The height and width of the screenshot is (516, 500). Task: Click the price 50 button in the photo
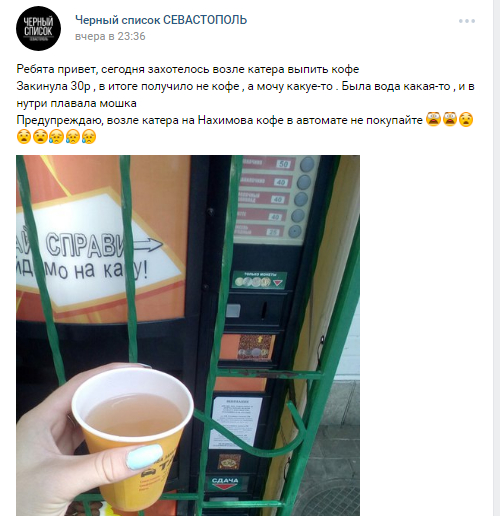[x=284, y=164]
